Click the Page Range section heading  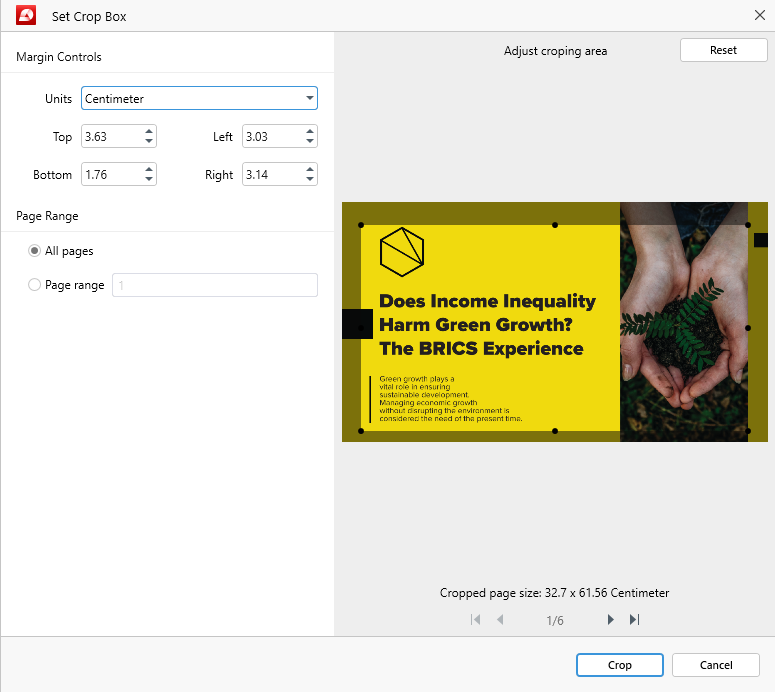coord(47,216)
